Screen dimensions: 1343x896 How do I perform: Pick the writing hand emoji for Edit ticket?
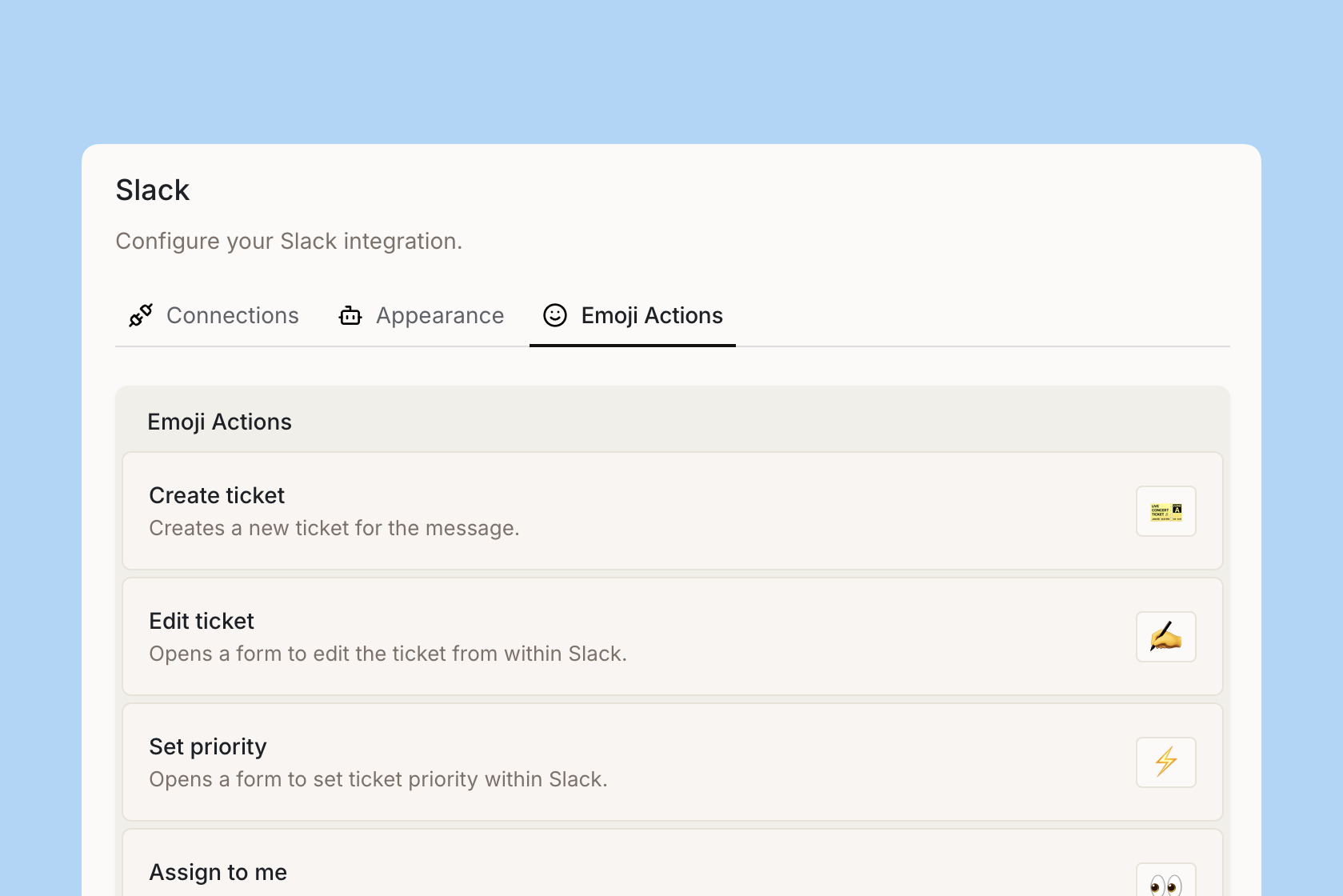click(1165, 637)
